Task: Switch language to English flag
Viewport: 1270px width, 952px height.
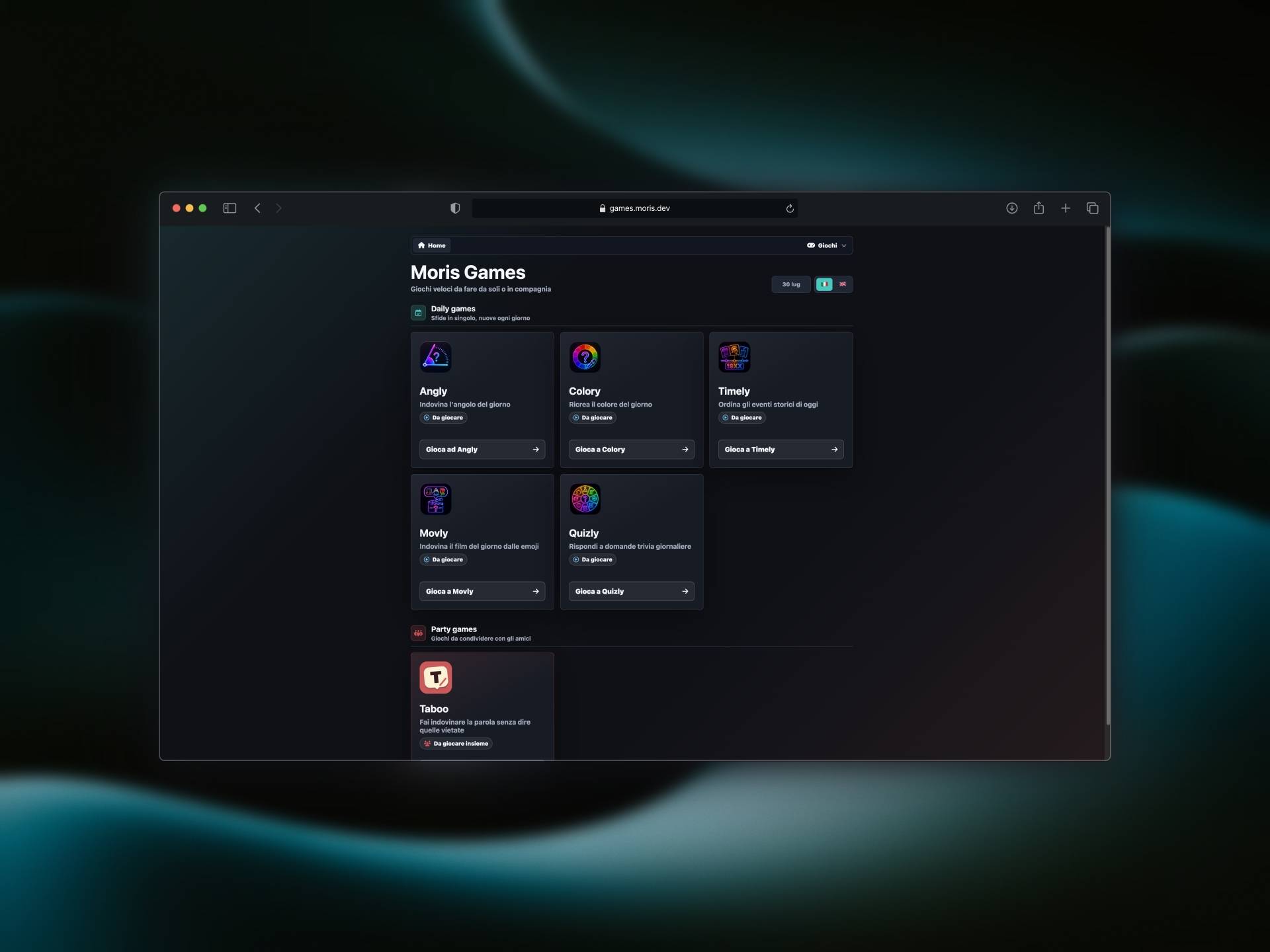Action: pos(843,284)
